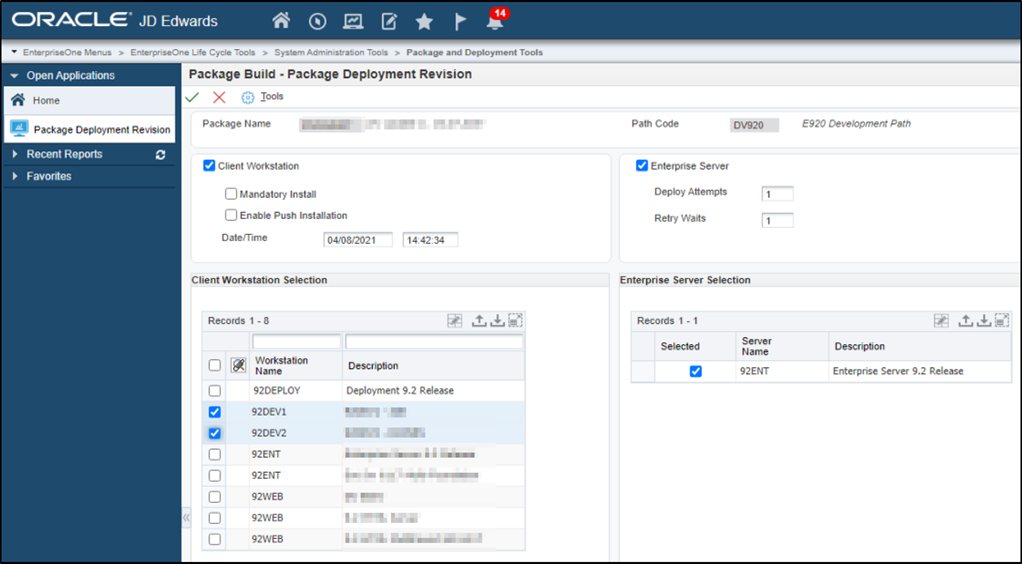Open the breadcrumb menu dropdown arrow
Viewport: 1022px width, 564px height.
point(14,52)
